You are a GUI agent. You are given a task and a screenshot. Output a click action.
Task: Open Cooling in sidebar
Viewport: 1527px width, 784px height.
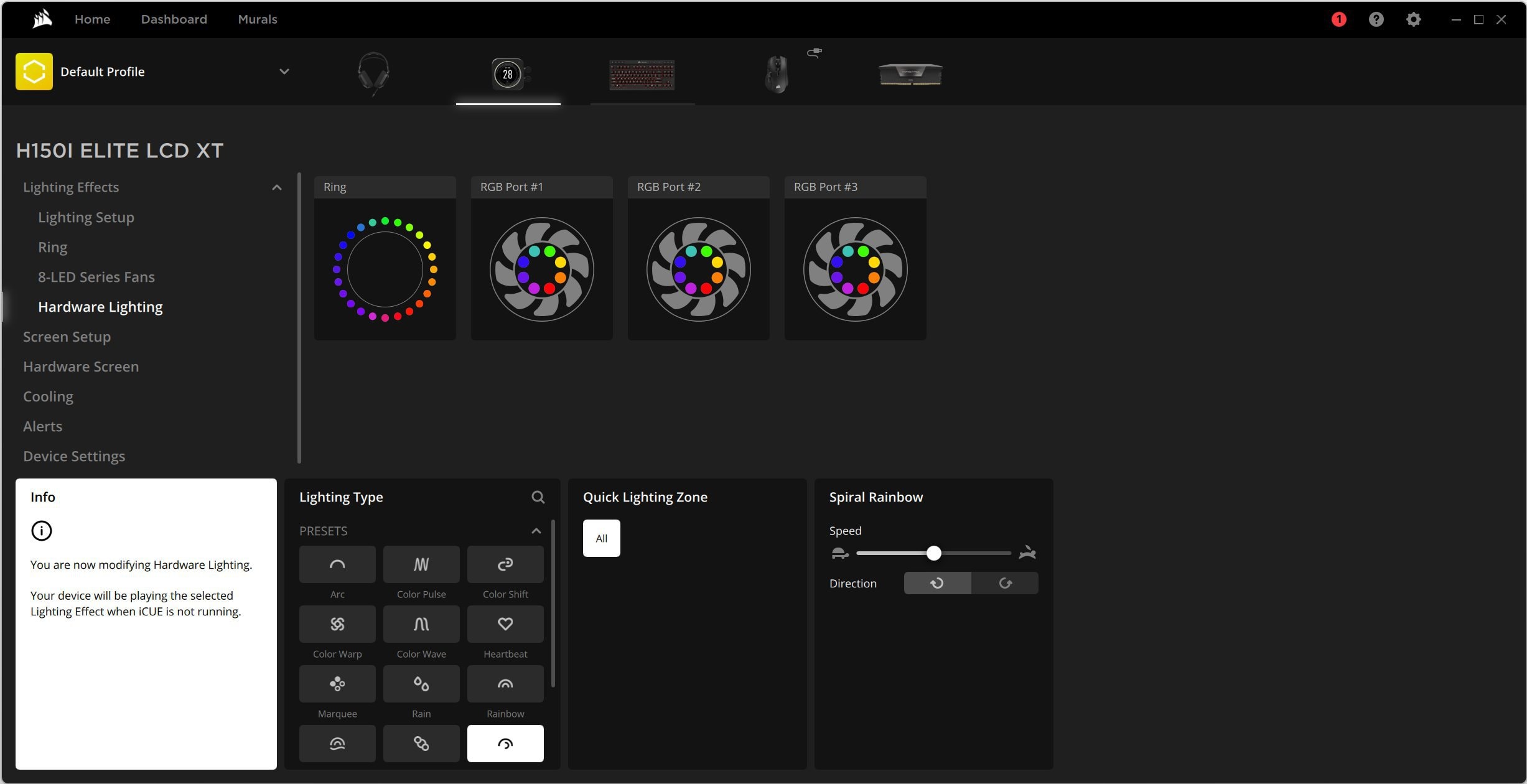pyautogui.click(x=48, y=396)
